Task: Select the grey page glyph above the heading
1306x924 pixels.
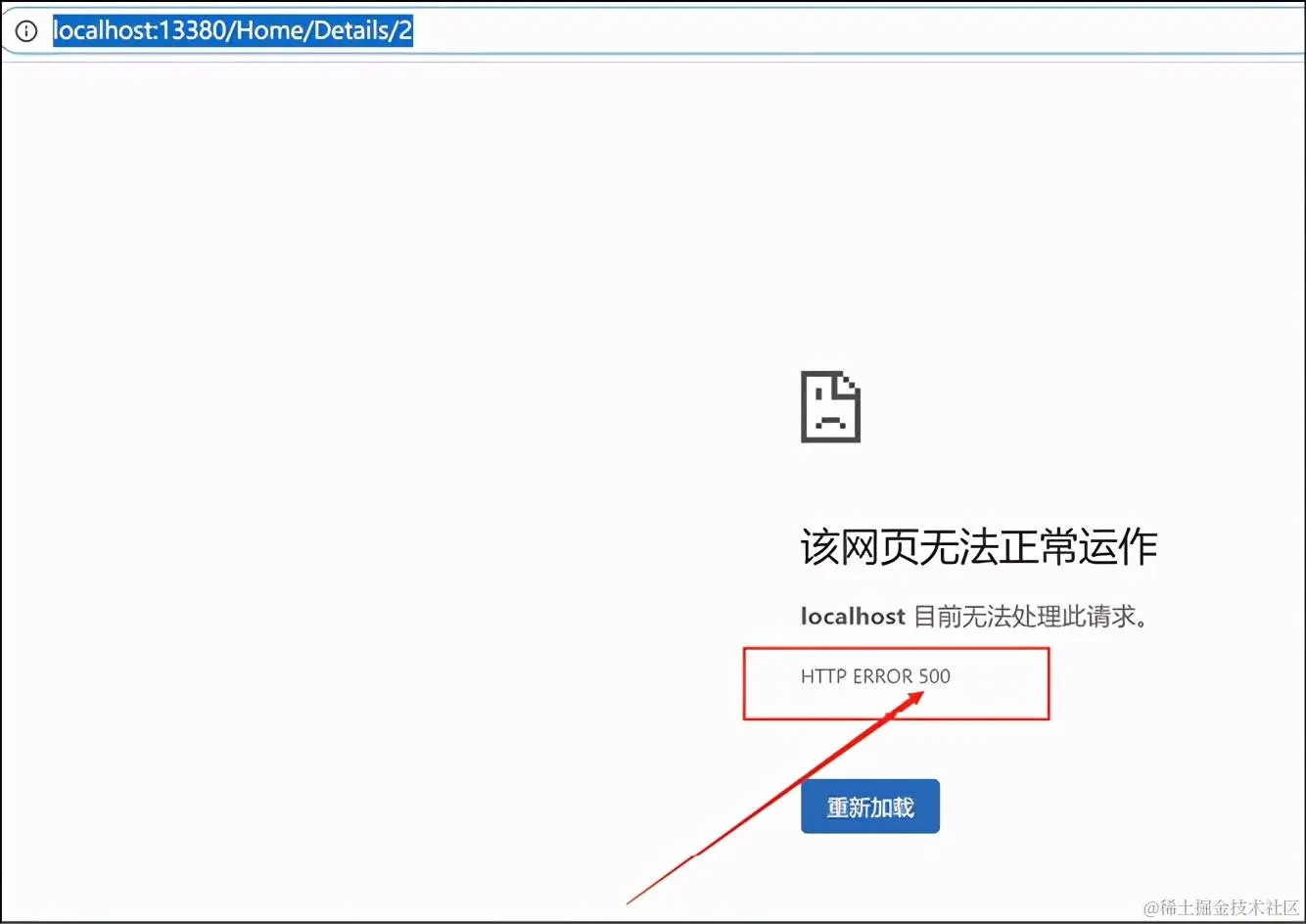Action: pyautogui.click(x=830, y=408)
